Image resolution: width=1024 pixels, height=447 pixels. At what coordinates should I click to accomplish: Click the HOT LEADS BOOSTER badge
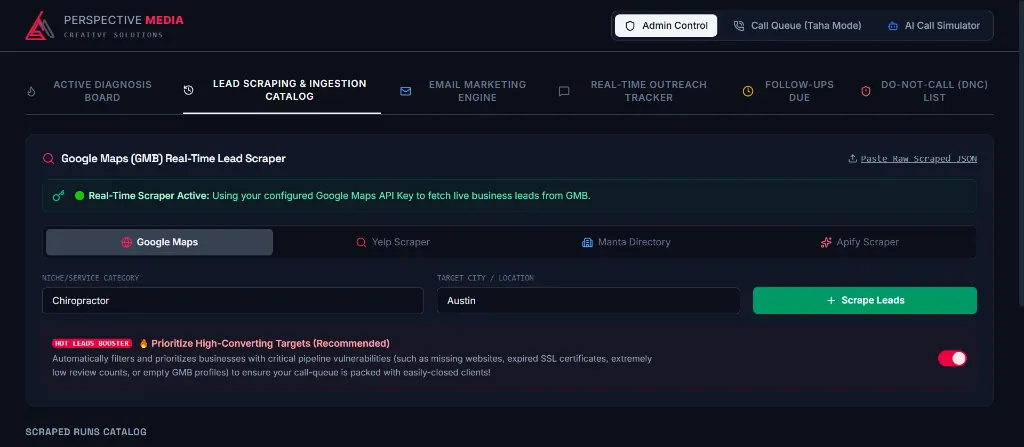92,343
